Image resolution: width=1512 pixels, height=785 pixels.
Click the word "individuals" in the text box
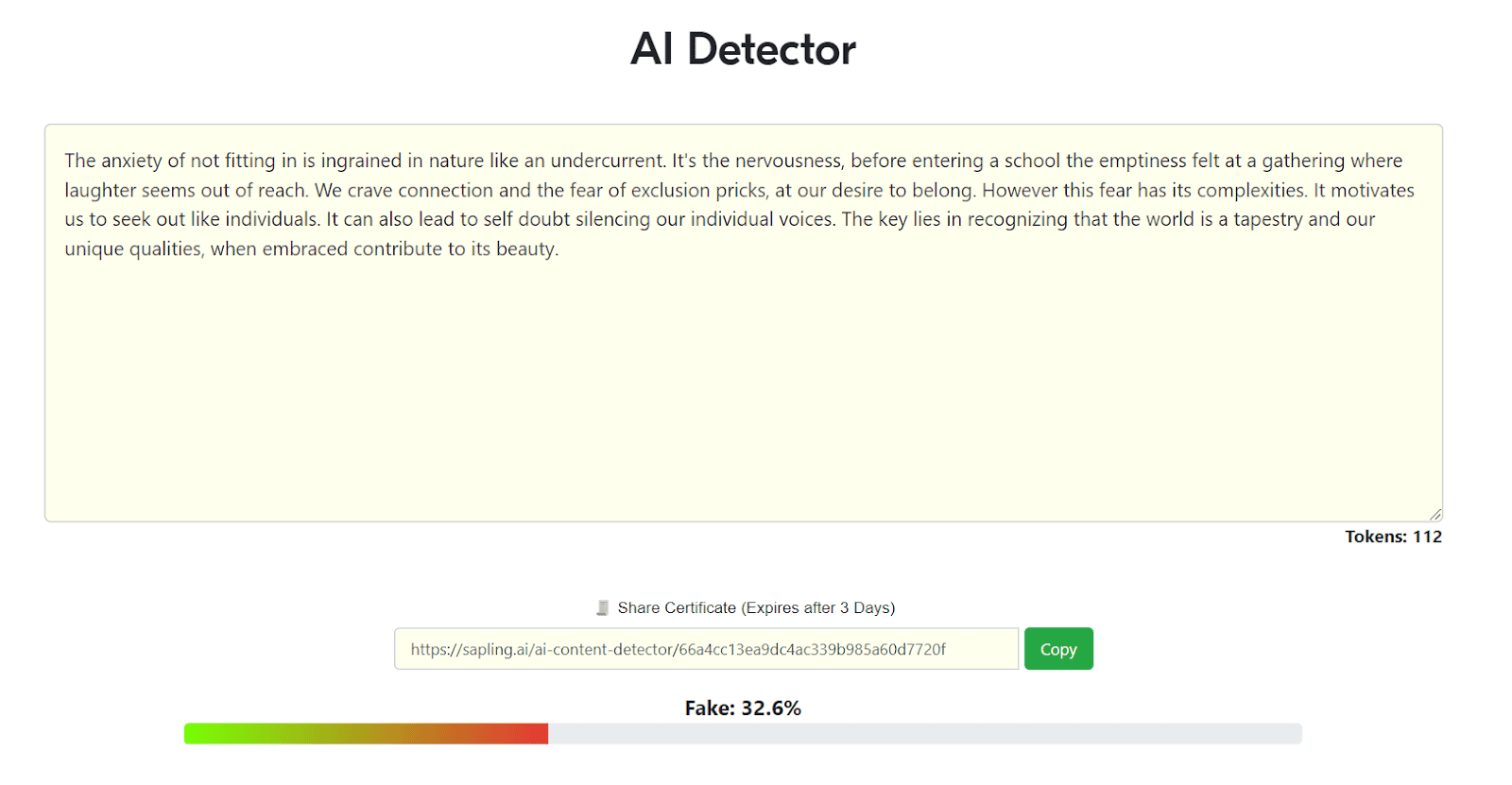click(271, 219)
